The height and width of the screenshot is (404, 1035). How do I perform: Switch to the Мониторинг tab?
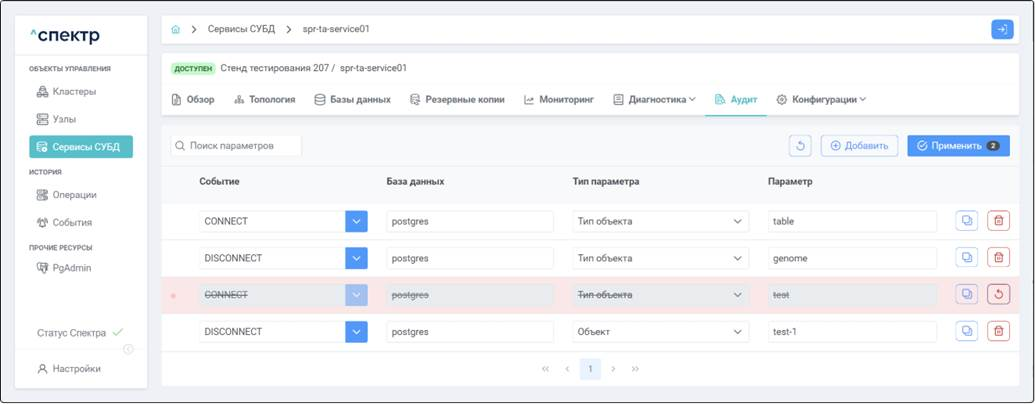(559, 100)
